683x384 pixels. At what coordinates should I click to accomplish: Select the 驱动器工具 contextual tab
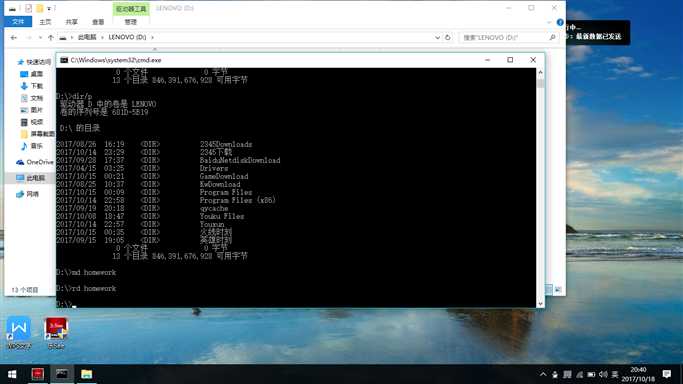coord(131,9)
